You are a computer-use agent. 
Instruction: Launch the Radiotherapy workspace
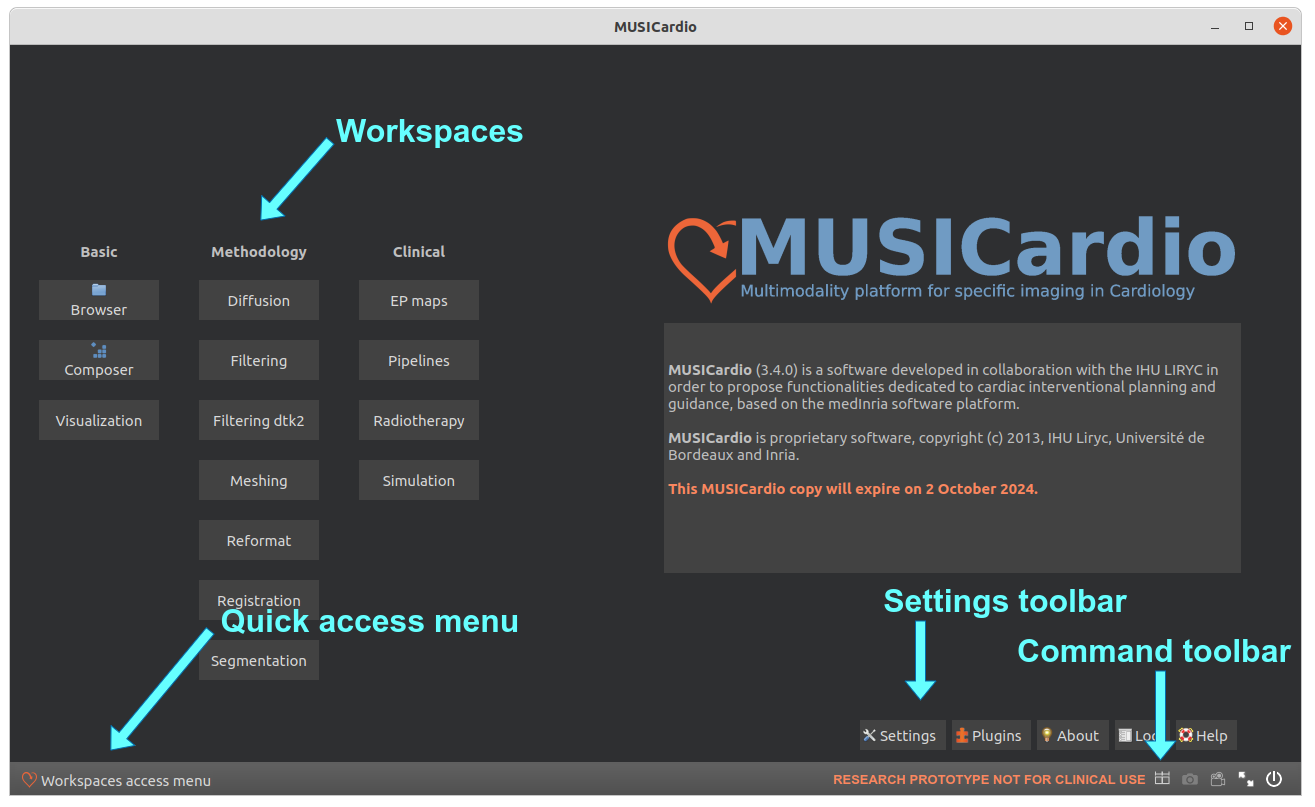click(419, 420)
